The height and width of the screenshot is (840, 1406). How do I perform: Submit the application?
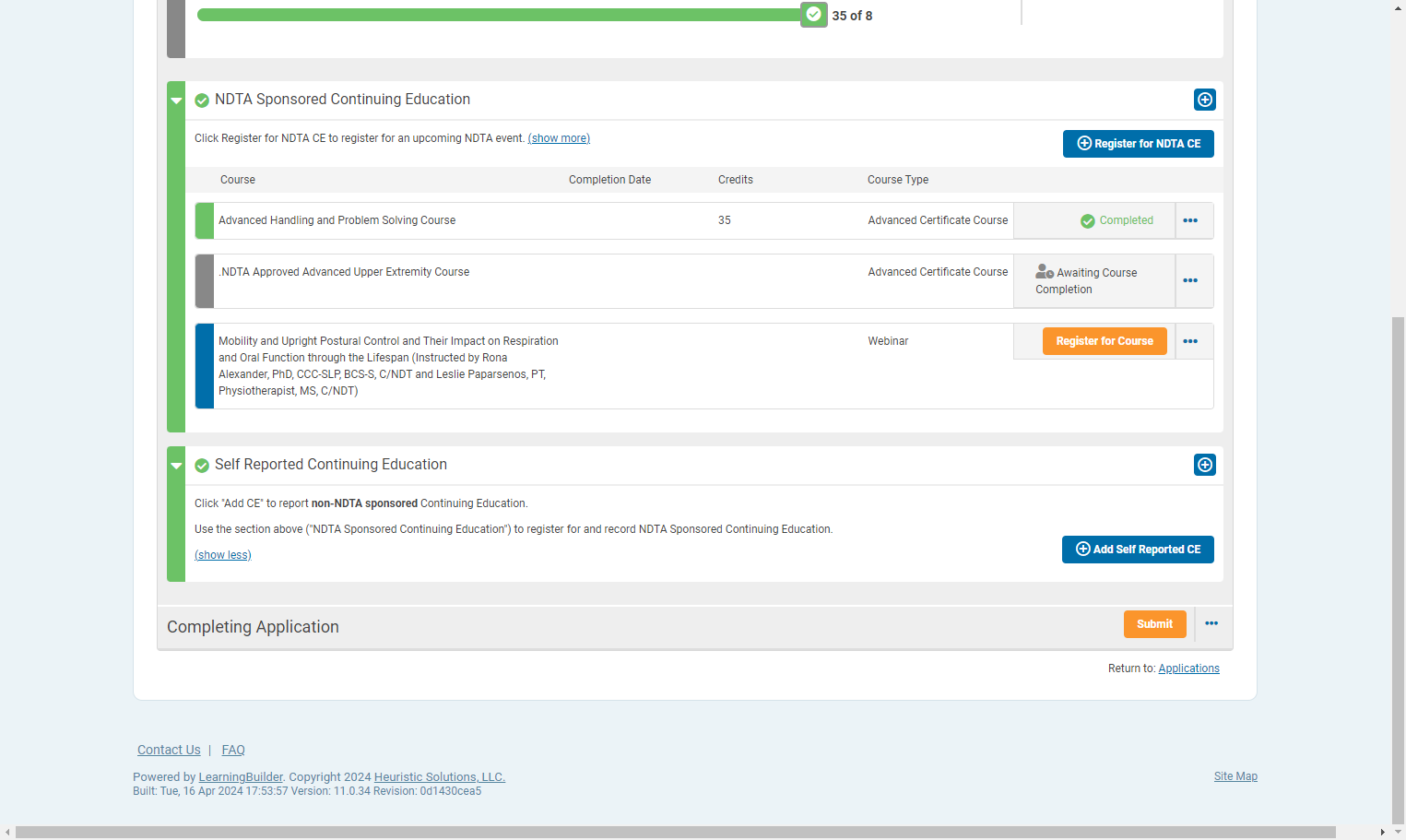click(x=1155, y=624)
